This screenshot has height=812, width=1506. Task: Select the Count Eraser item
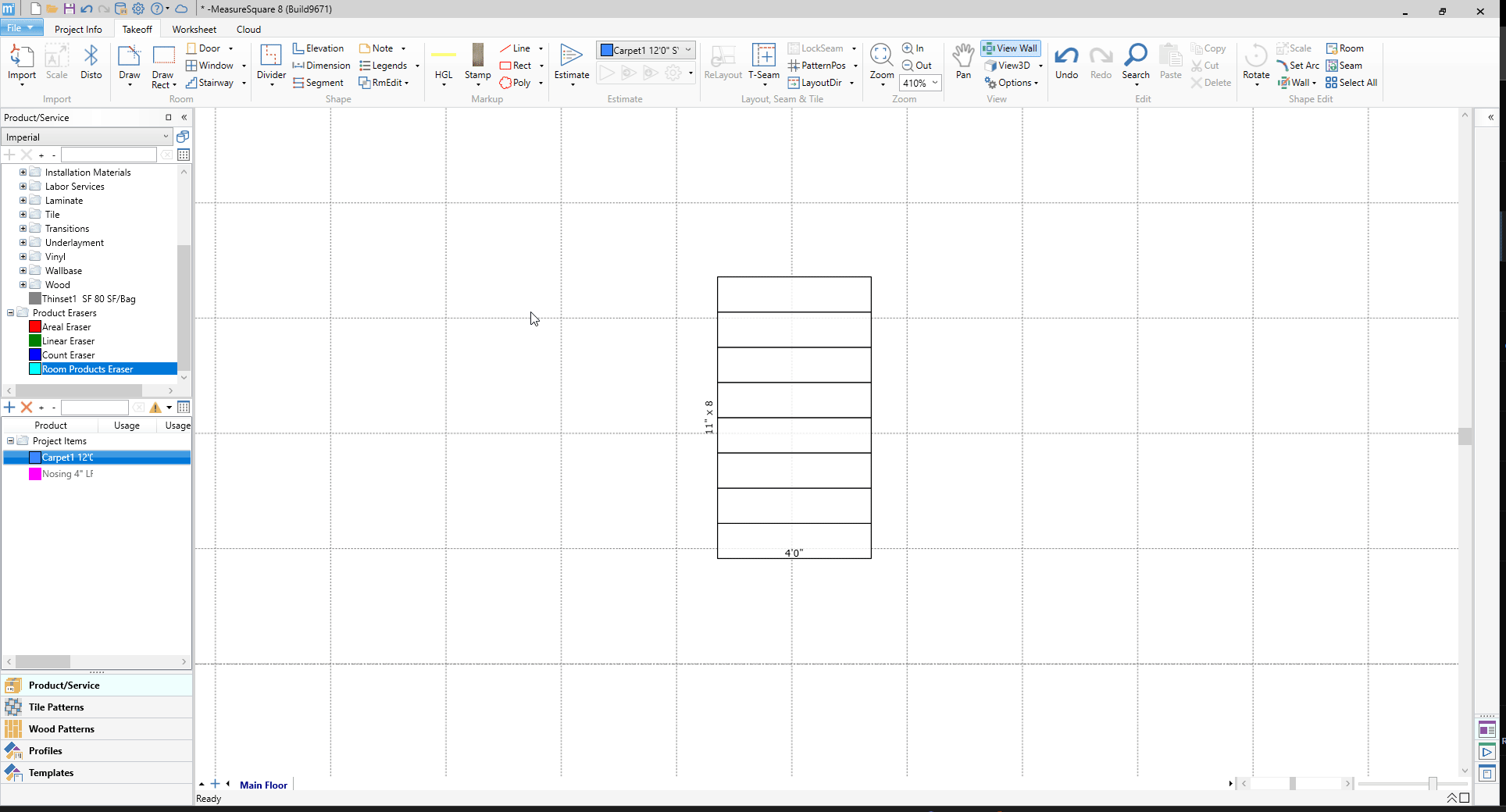click(69, 355)
